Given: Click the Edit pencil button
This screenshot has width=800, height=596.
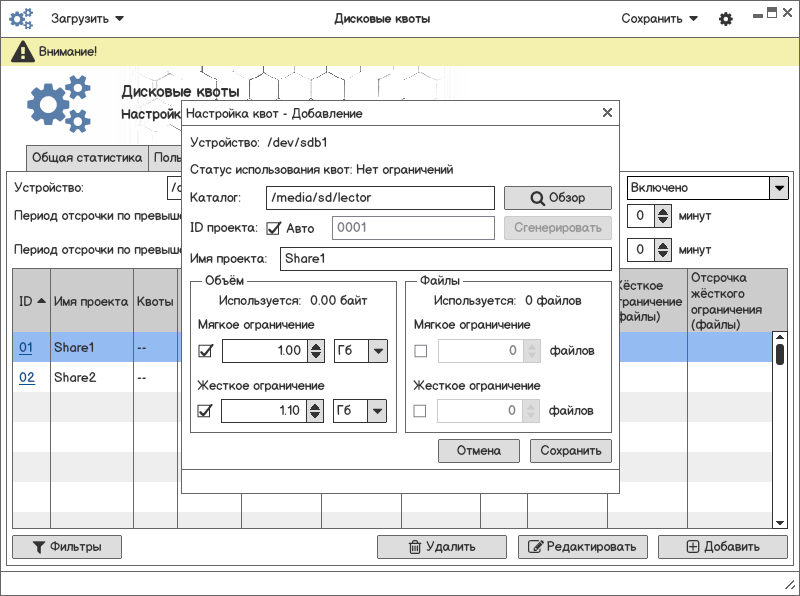Looking at the screenshot, I should click(582, 547).
